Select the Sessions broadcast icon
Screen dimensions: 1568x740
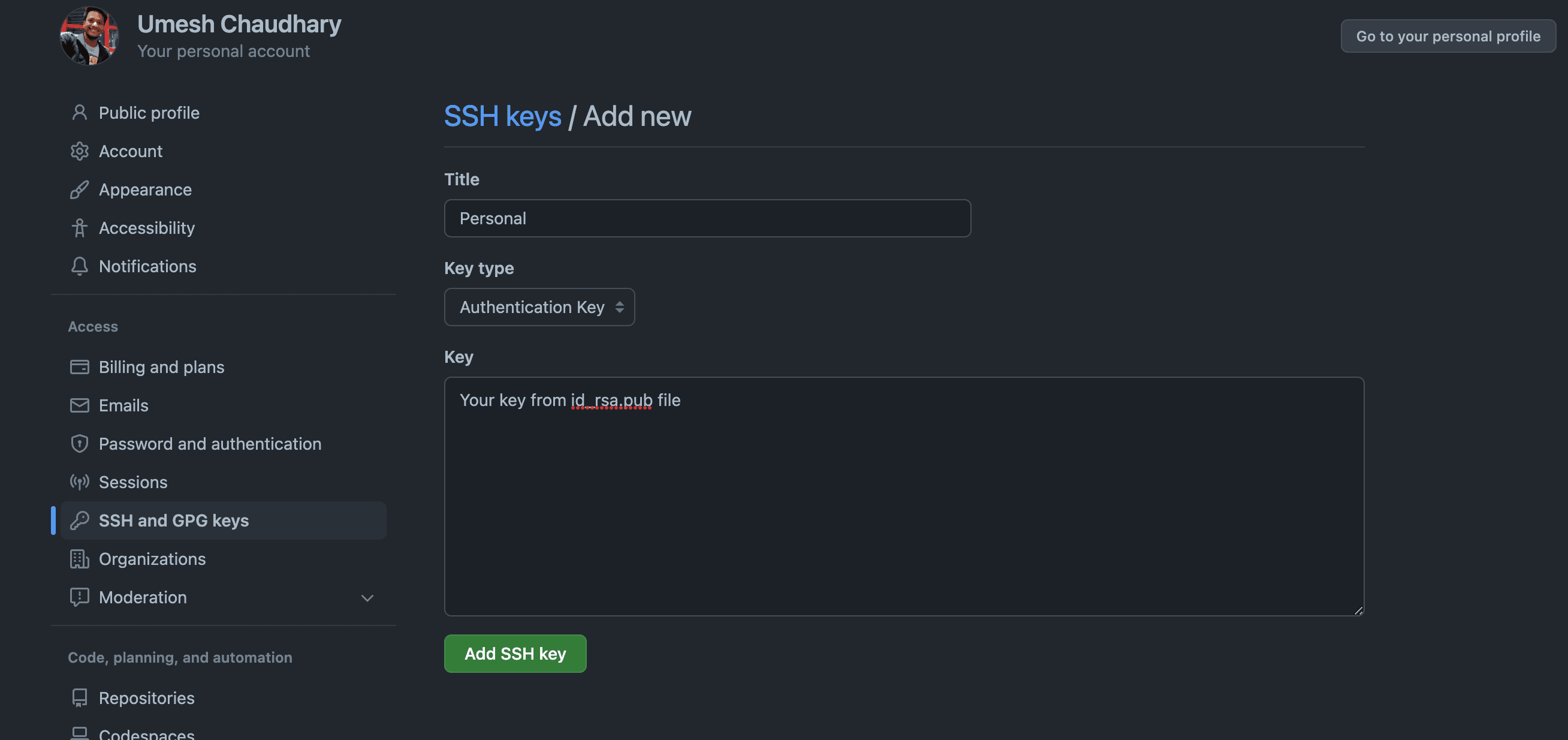point(80,482)
